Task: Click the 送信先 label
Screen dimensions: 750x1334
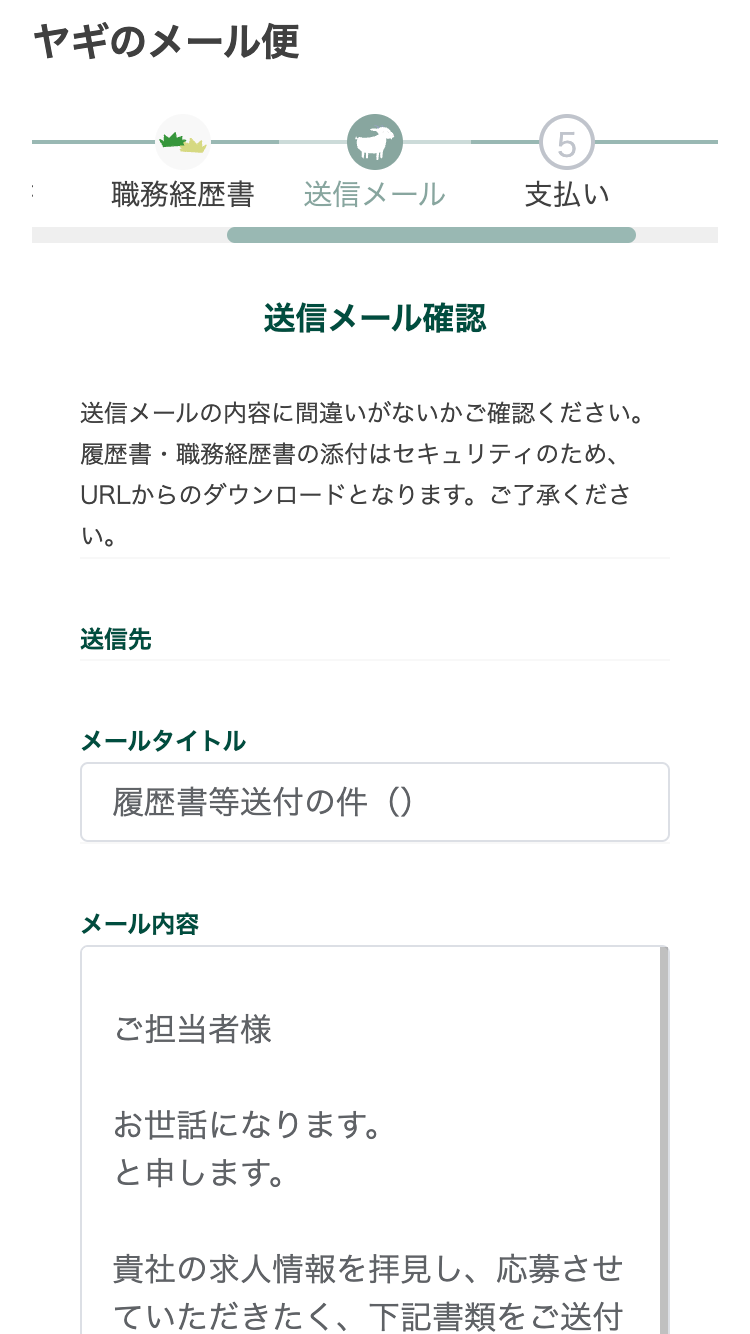Action: coord(116,640)
